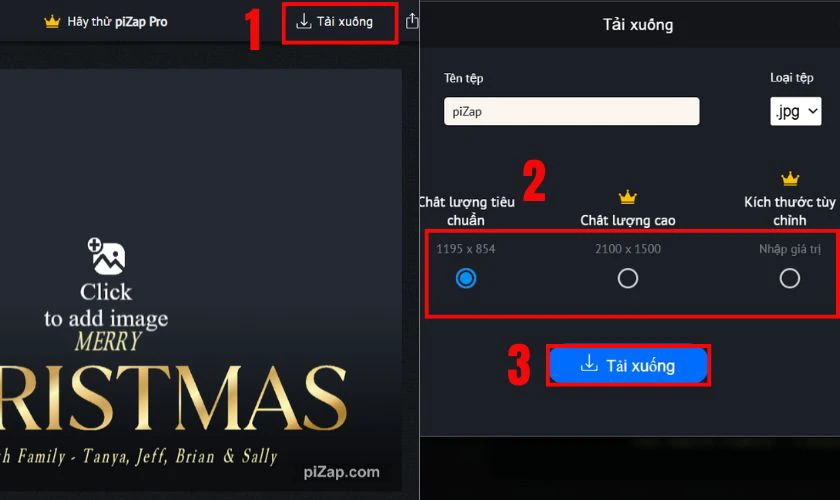This screenshot has height=500, width=840.
Task: Open the .jpg file type dropdown
Action: [796, 111]
